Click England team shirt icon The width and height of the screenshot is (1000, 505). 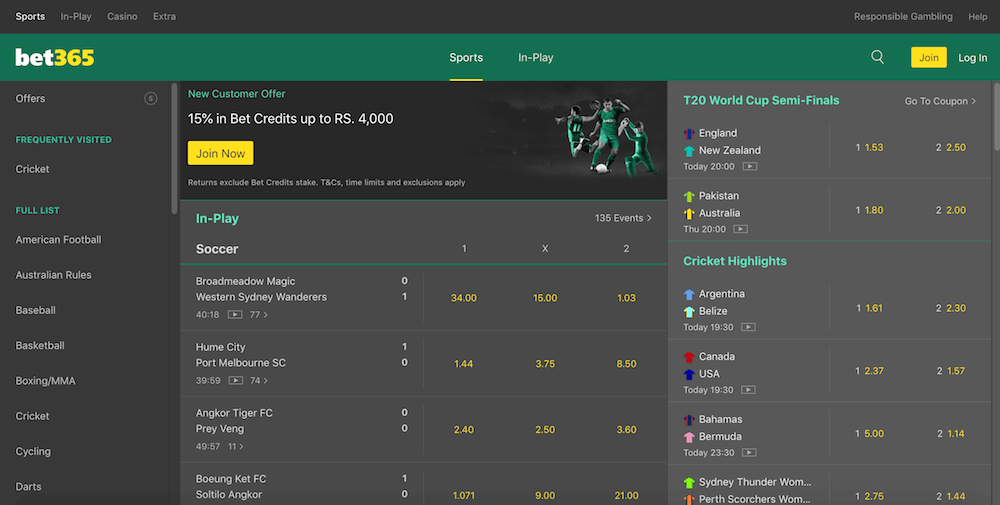(689, 134)
